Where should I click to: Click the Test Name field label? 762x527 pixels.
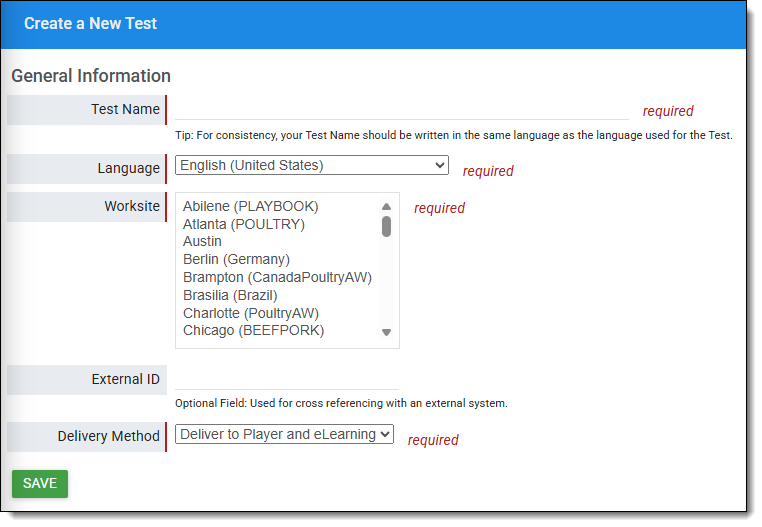[x=125, y=110]
